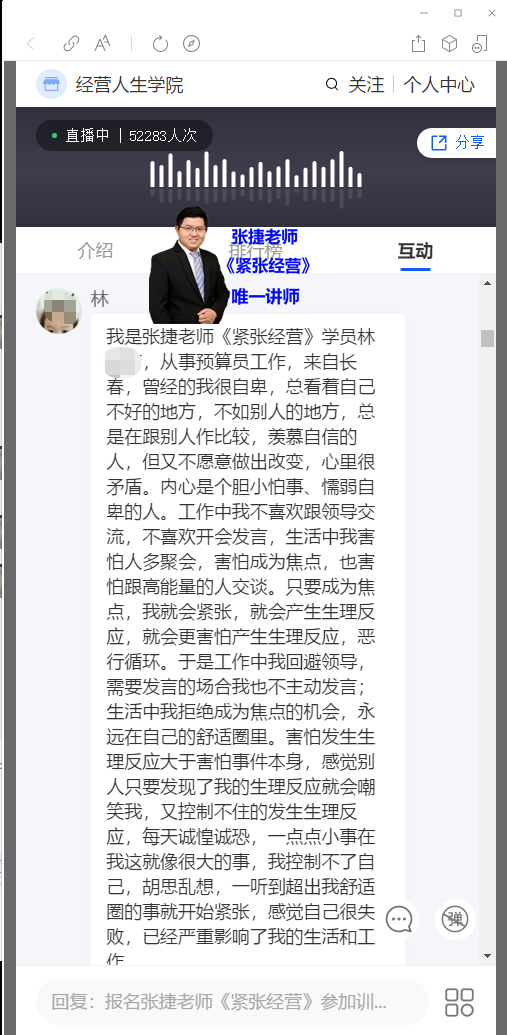507x1035 pixels.
Task: Open the four-square grid menu icon
Action: tap(459, 1002)
